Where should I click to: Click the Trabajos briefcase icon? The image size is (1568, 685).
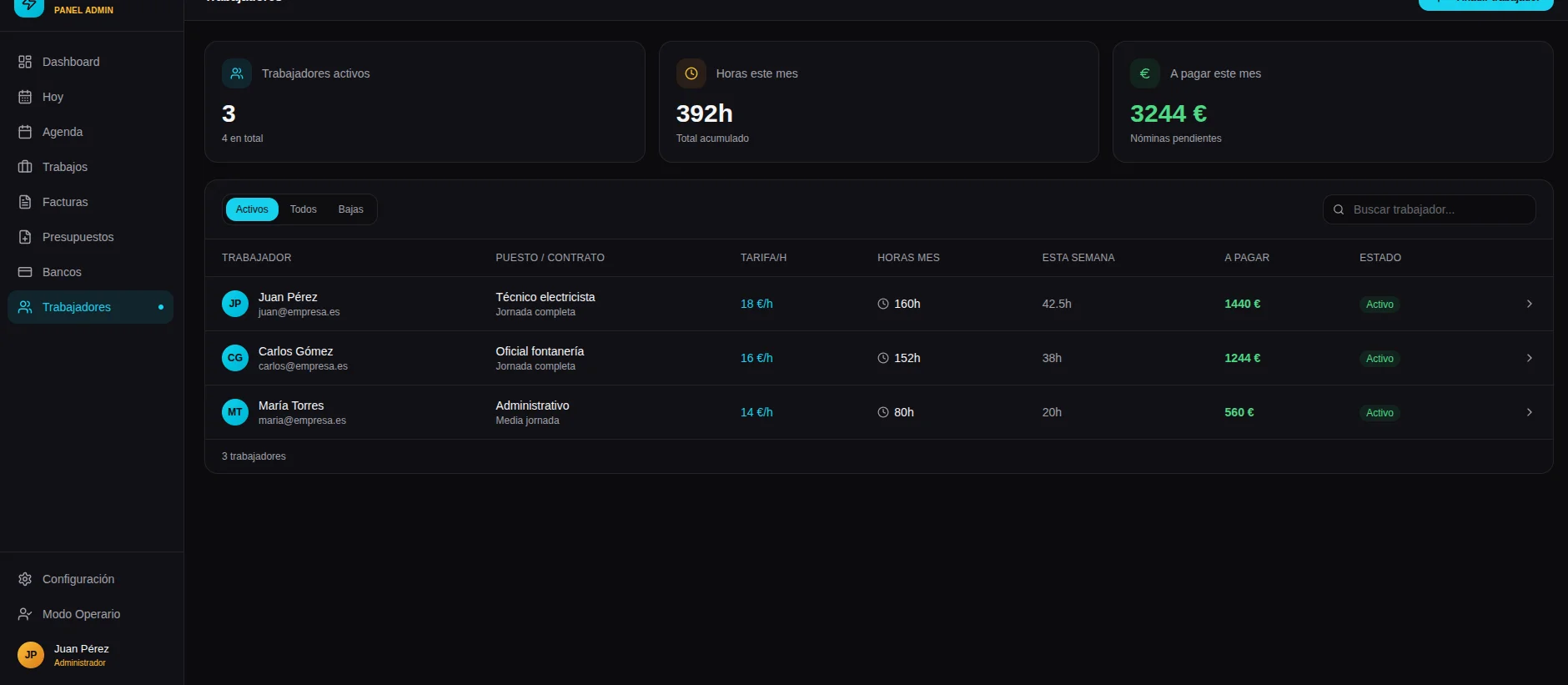[25, 167]
